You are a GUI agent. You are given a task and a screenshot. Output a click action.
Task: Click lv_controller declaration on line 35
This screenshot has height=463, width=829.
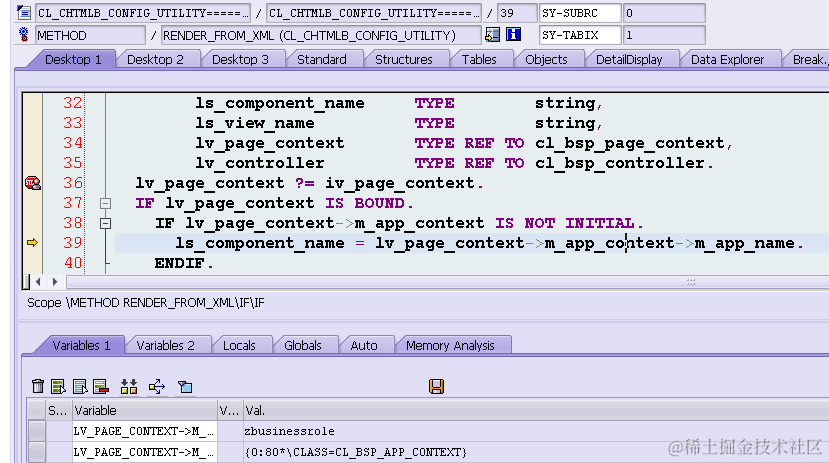click(260, 163)
